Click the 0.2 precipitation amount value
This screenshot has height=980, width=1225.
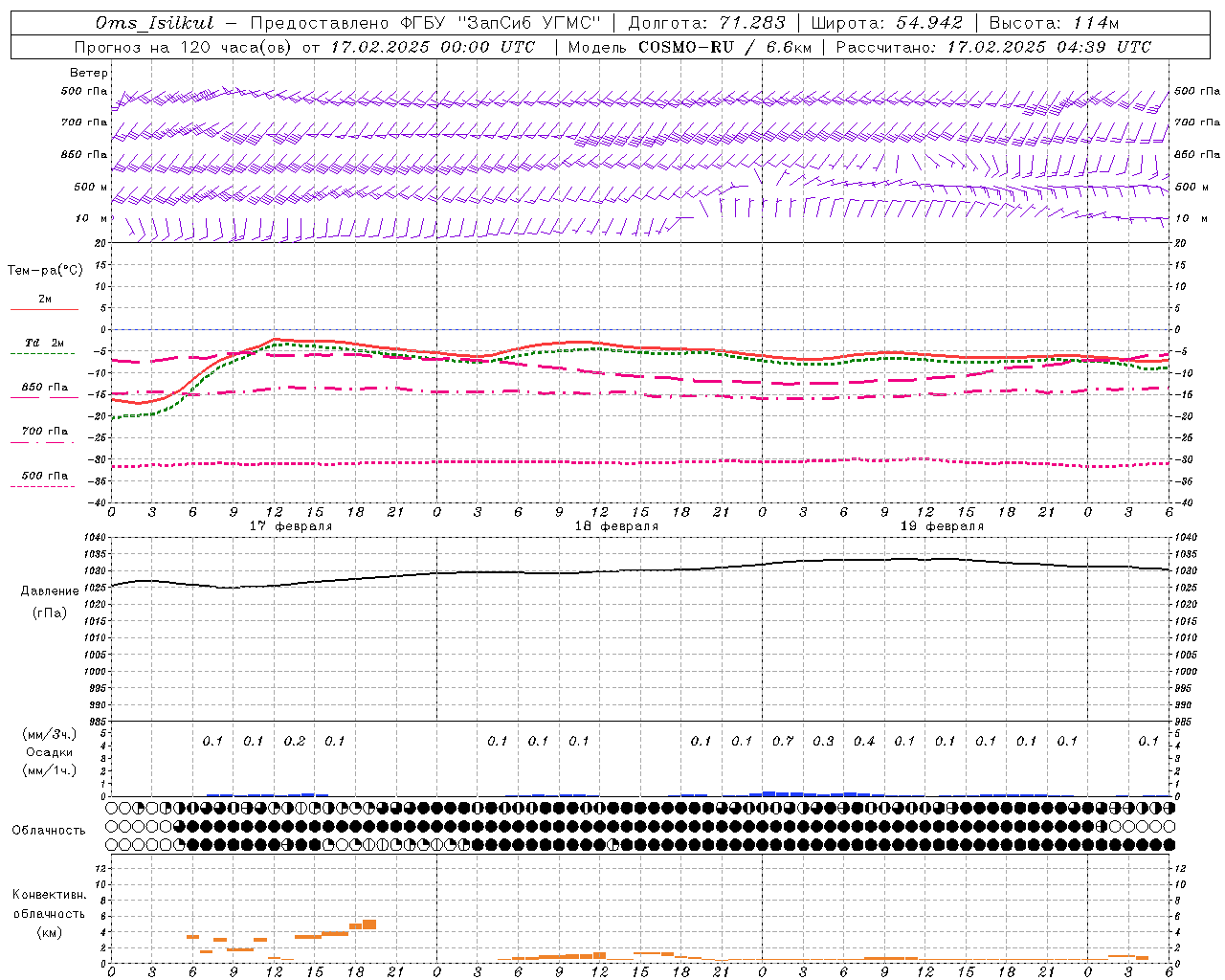coord(295,741)
